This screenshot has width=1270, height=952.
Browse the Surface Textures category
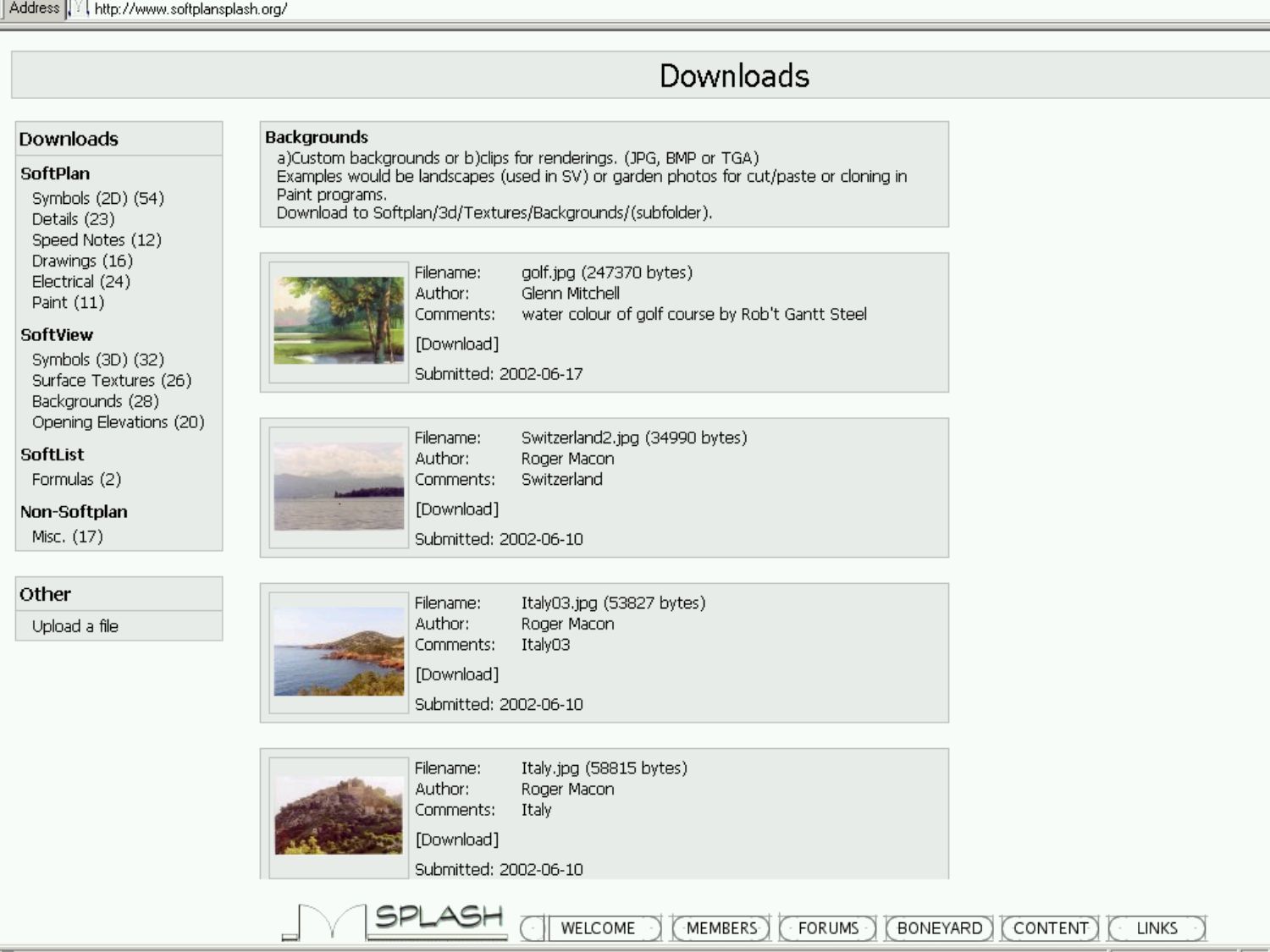pos(111,381)
